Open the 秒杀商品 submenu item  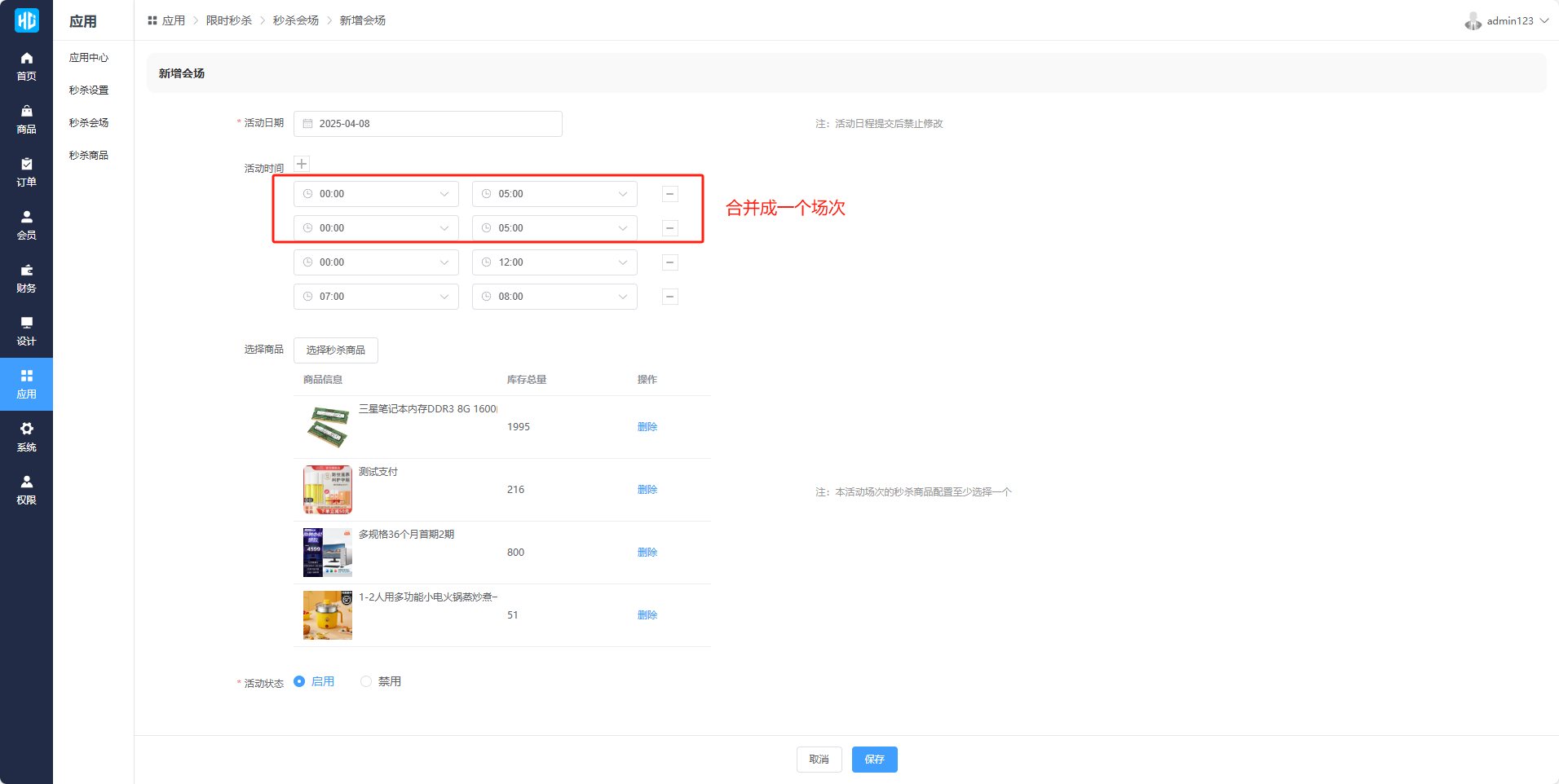[x=89, y=156]
